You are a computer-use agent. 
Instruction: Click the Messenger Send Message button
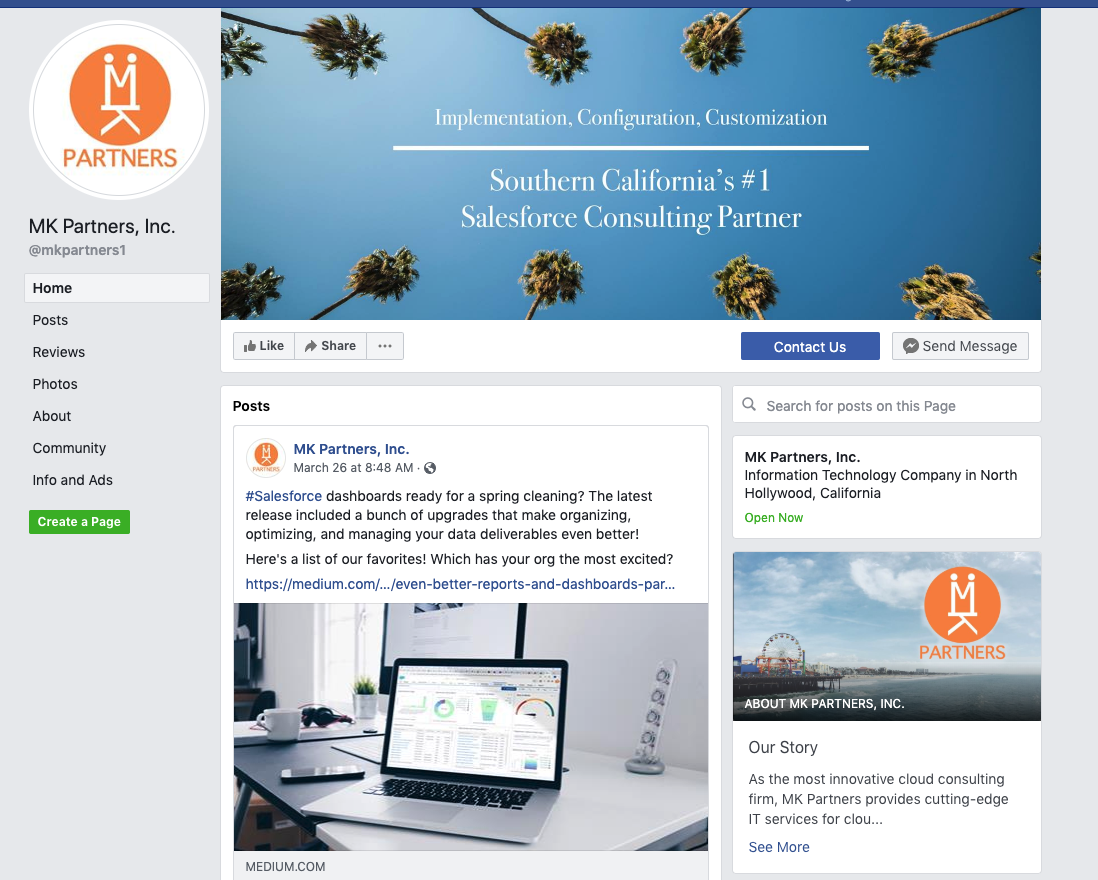coord(960,346)
